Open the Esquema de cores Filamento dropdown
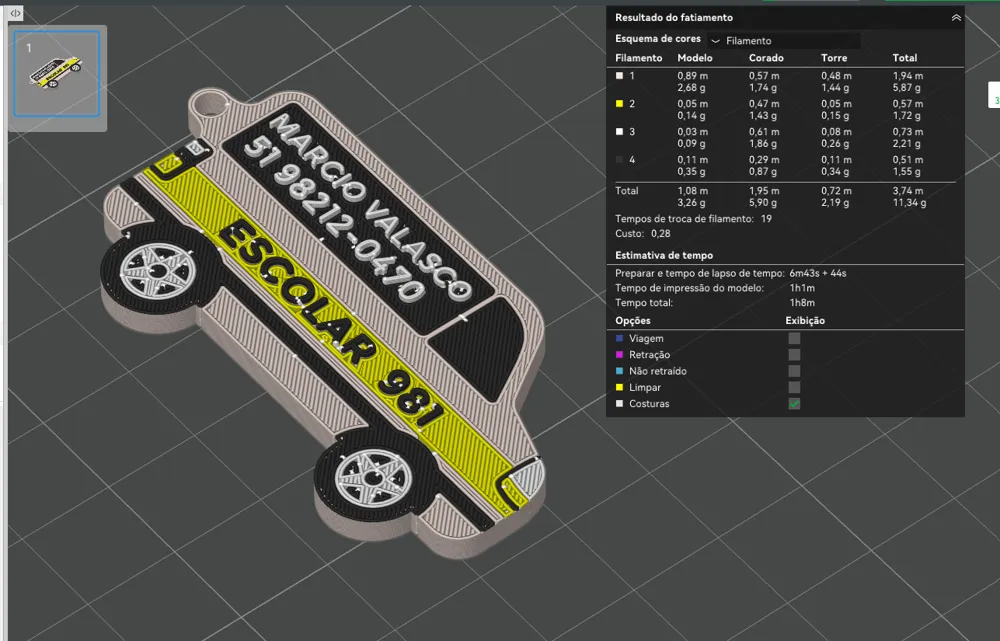This screenshot has width=1000, height=641. [x=784, y=41]
